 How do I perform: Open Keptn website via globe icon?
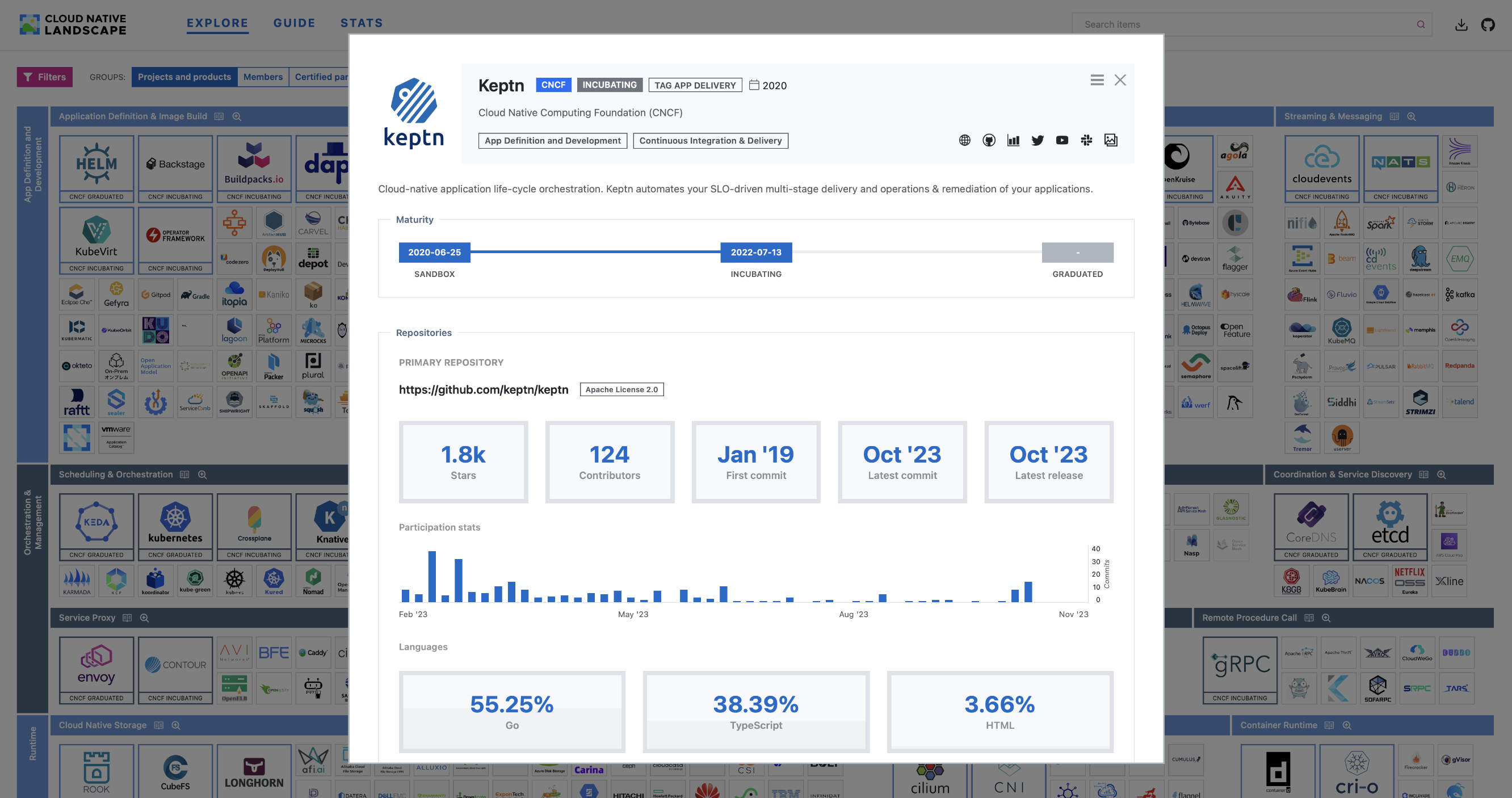[964, 140]
